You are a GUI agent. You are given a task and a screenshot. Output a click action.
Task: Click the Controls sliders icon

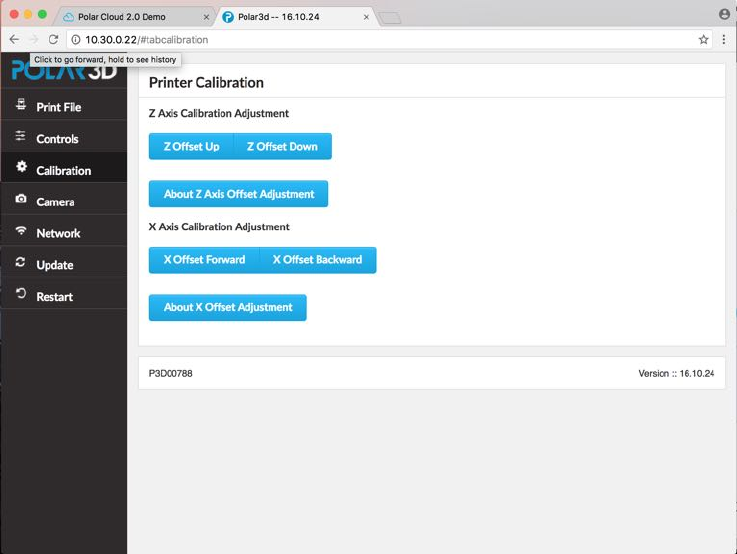click(21, 137)
